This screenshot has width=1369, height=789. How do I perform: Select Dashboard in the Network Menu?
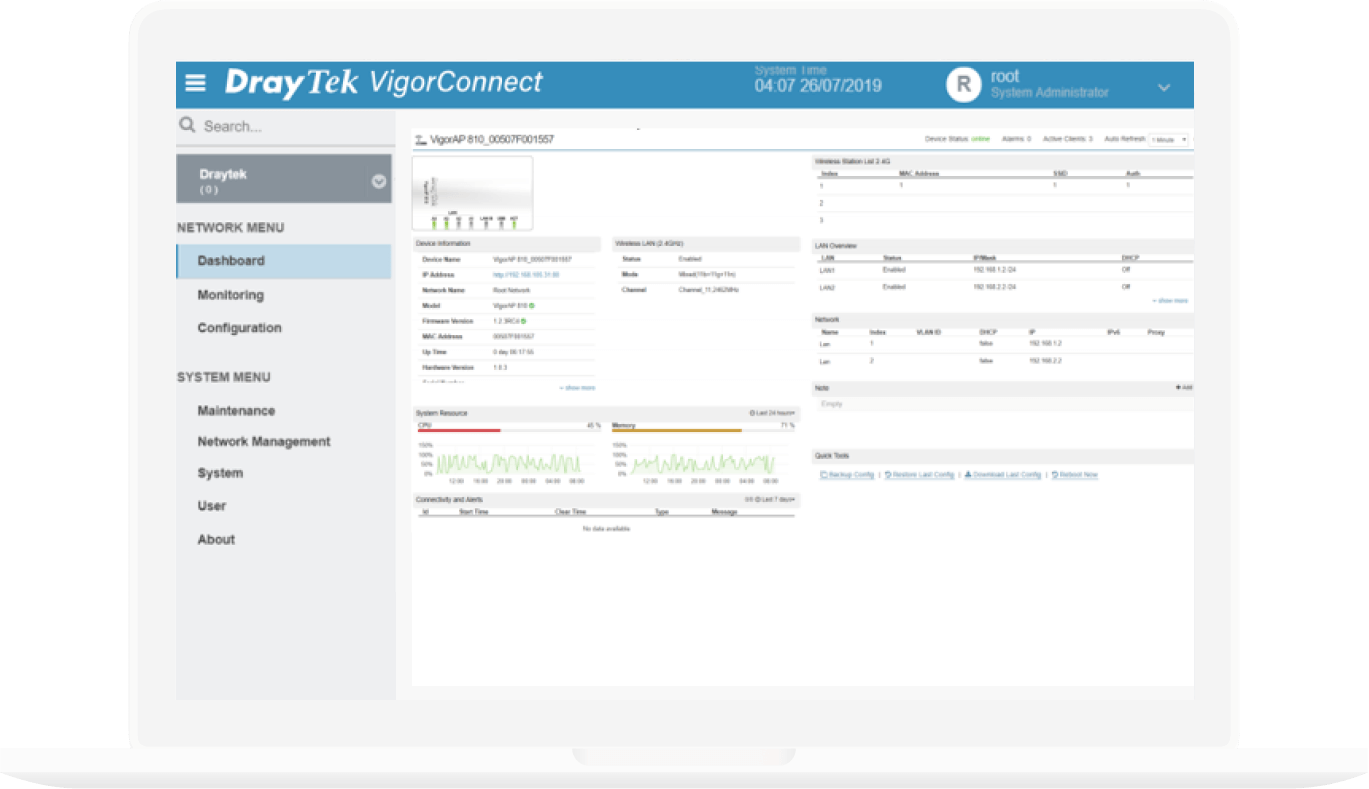pyautogui.click(x=284, y=261)
